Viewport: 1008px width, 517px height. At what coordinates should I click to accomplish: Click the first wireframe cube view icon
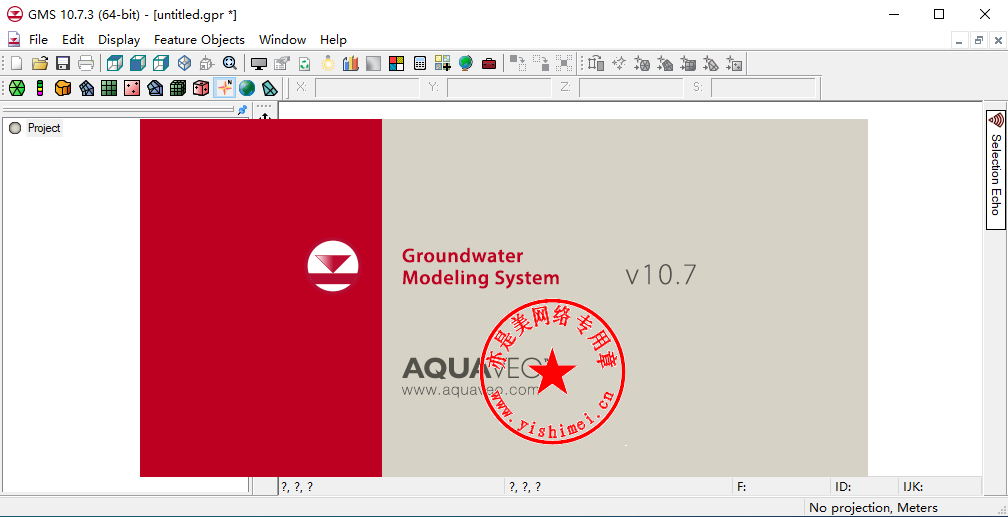114,63
